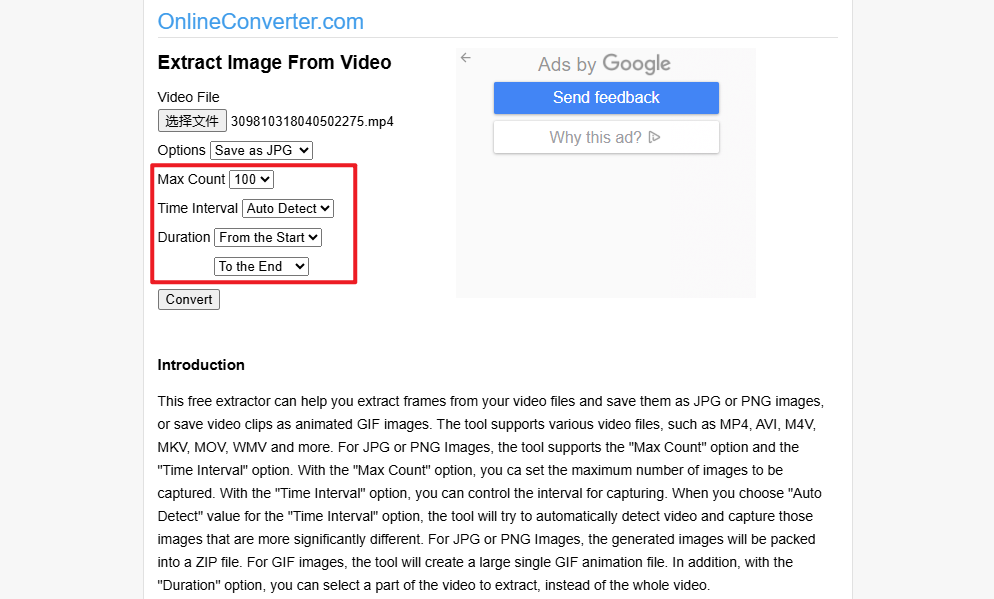Open the Time Interval Auto Detect dropdown

coord(288,208)
